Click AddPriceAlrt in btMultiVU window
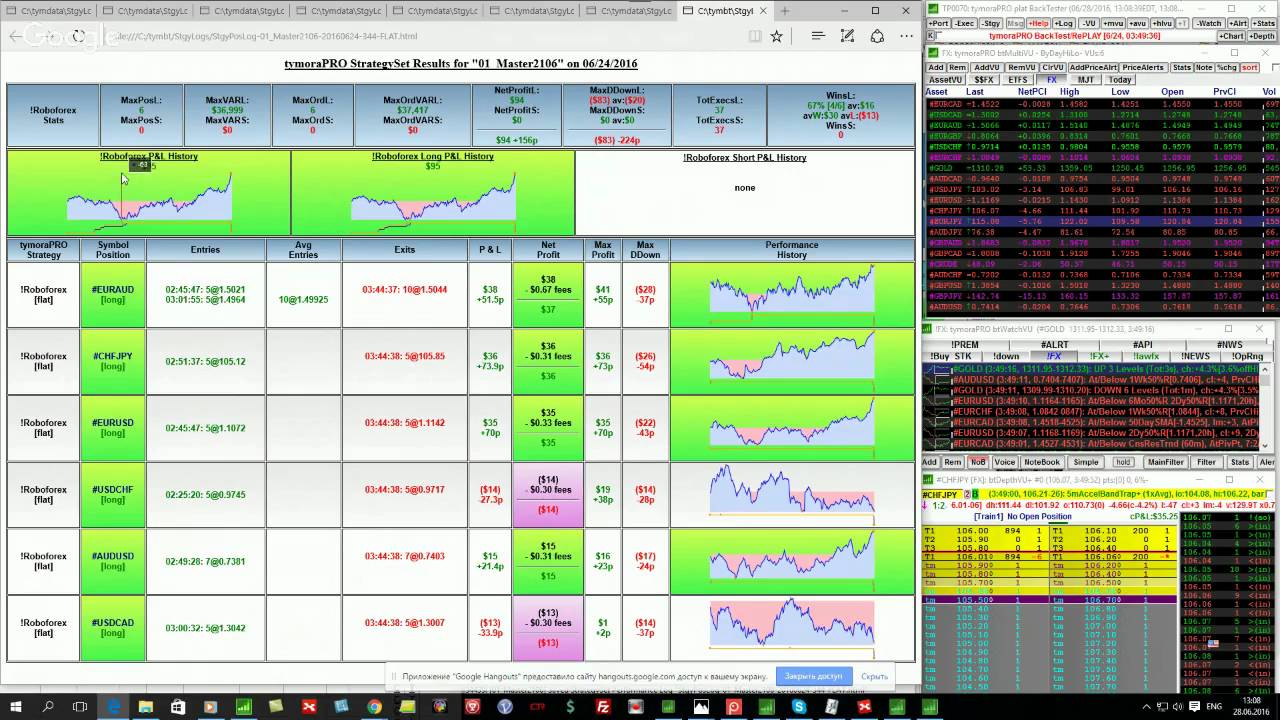This screenshot has height=720, width=1280. tap(1093, 68)
